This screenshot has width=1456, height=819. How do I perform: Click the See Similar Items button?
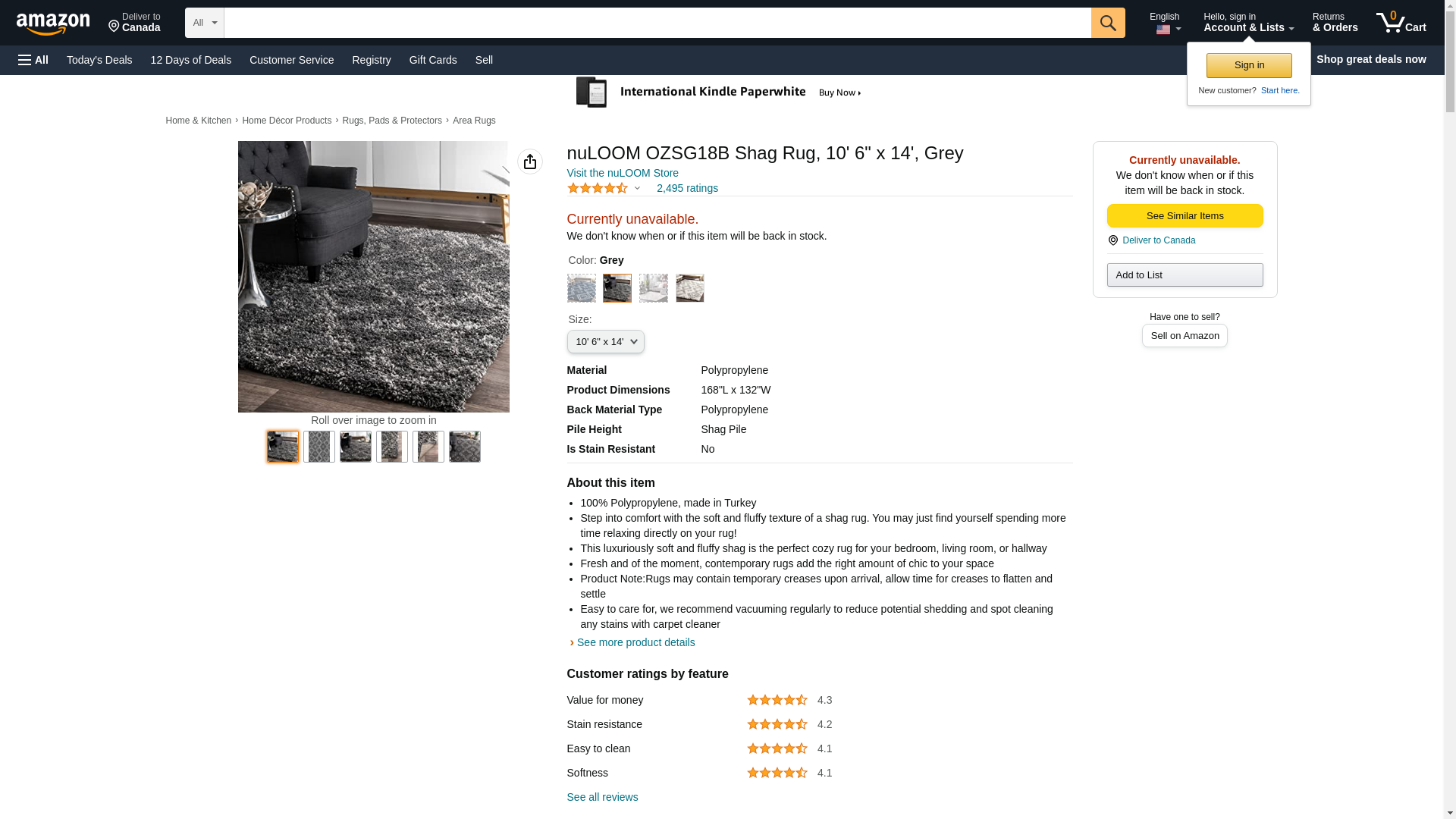(x=1184, y=216)
